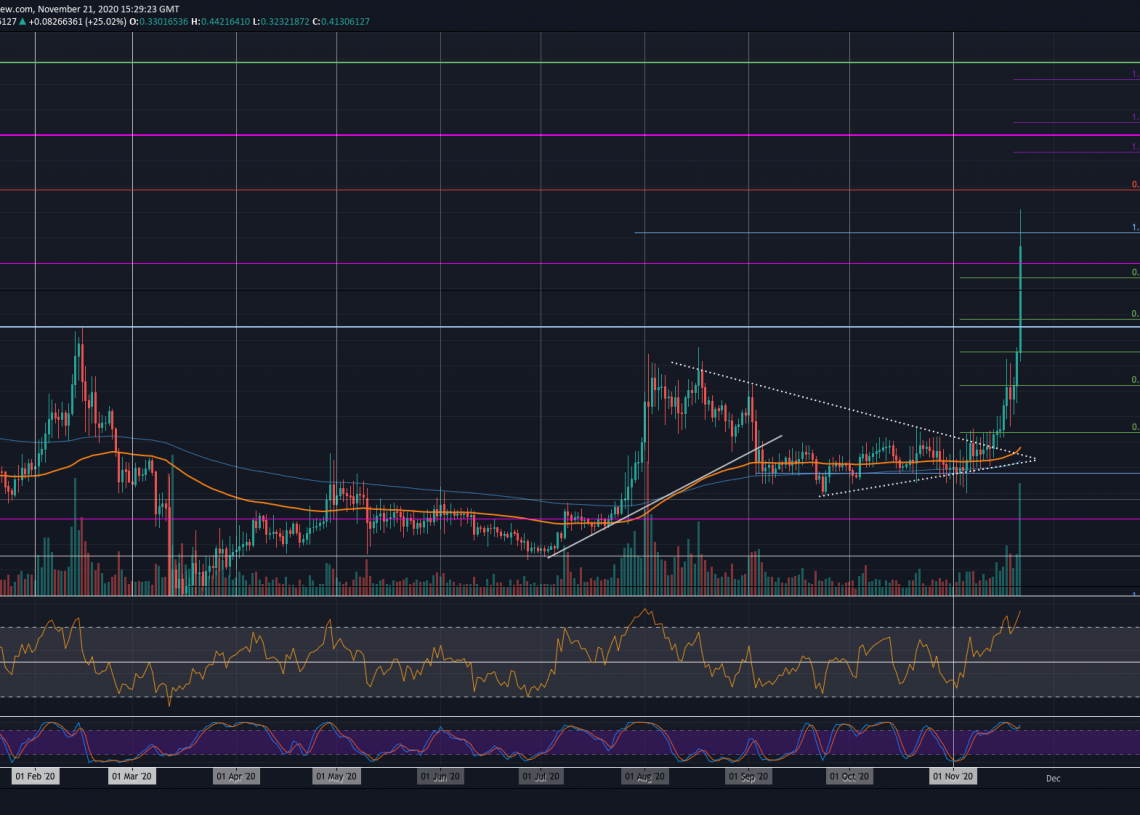Click the purple stochastic oscillator pane
1140x815 pixels.
point(500,742)
